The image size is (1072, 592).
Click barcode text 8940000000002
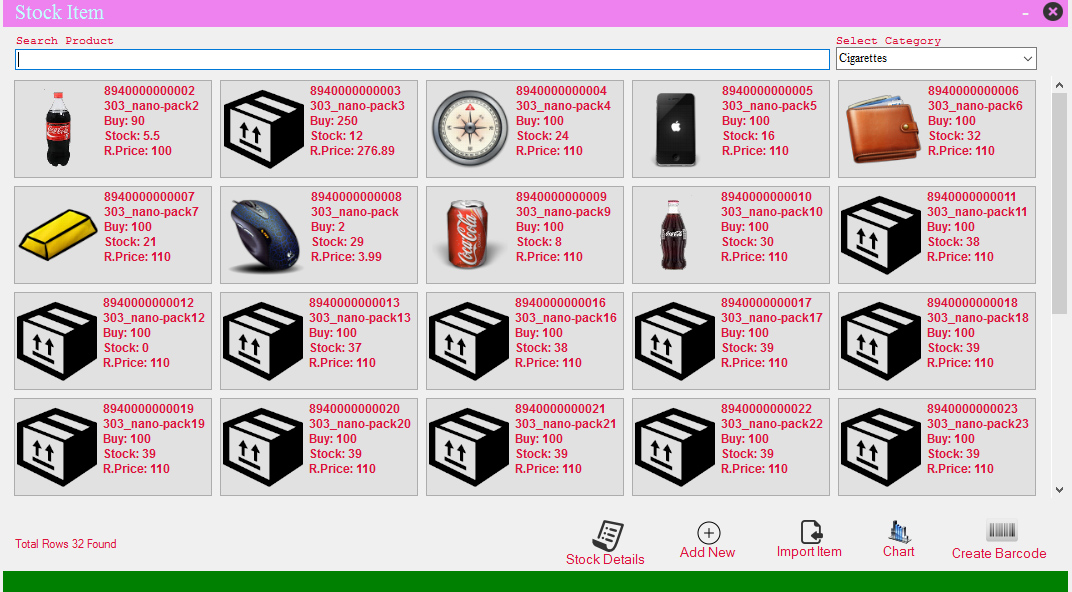(149, 91)
